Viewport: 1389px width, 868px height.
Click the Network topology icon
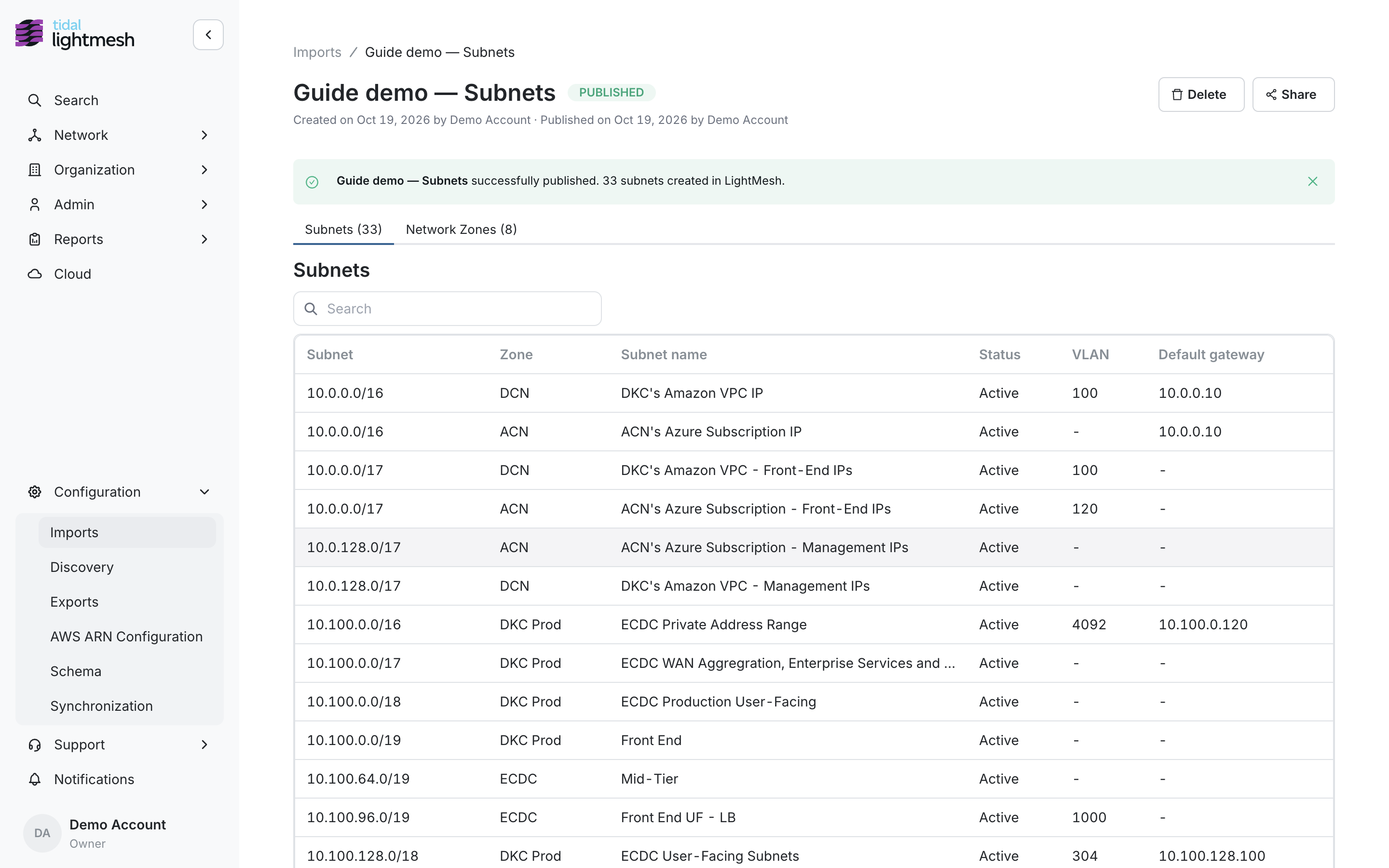[34, 135]
